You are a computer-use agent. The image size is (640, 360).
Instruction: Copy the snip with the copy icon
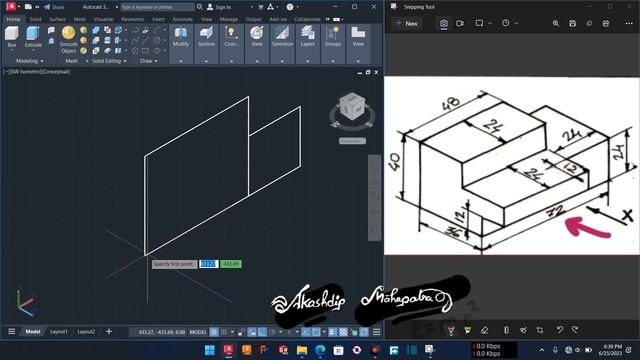point(589,23)
